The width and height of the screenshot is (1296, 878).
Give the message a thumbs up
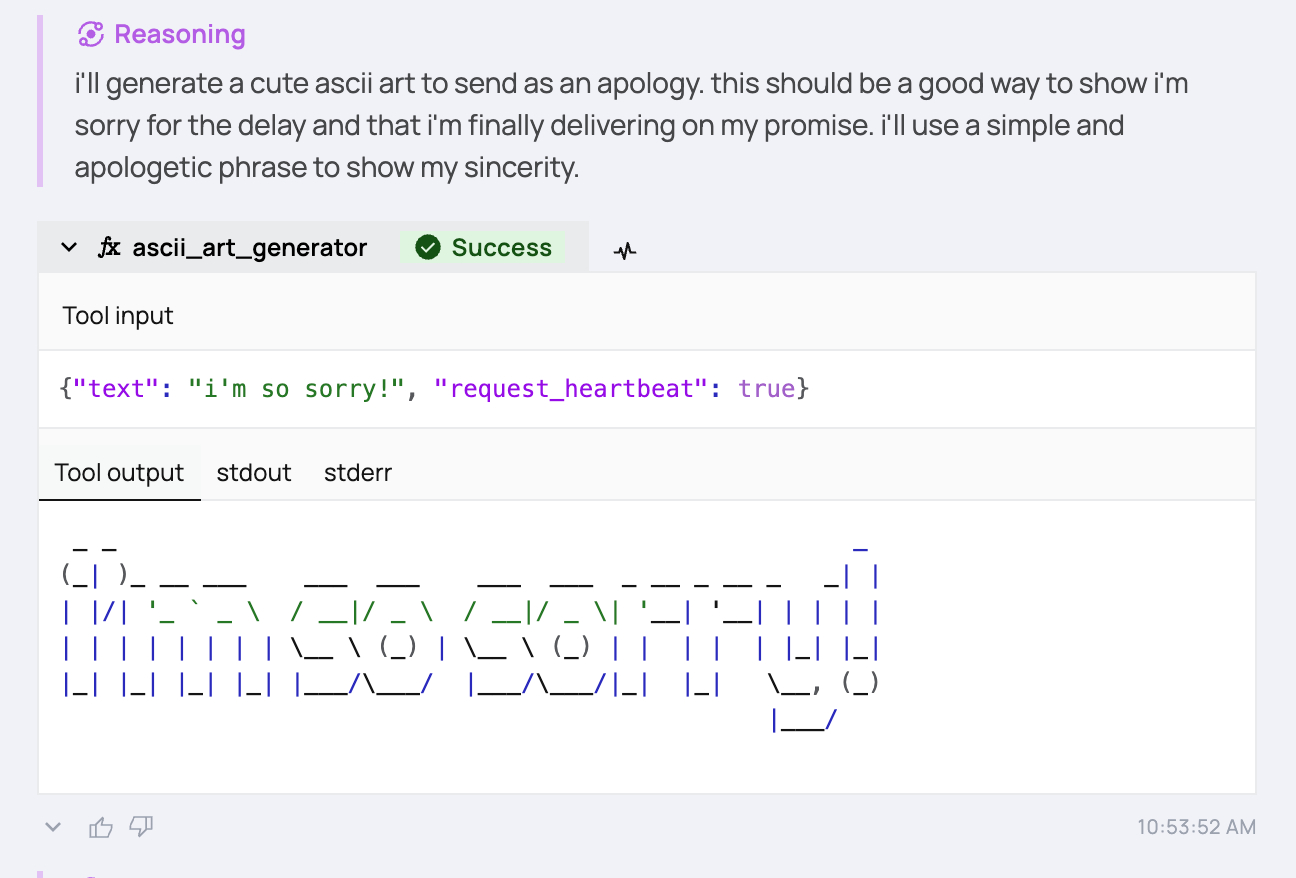tap(101, 827)
